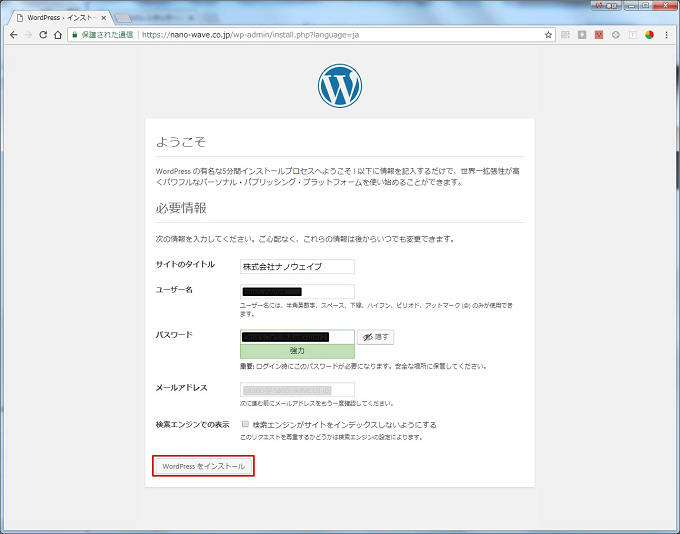Click the 強力 password strength indicator
This screenshot has width=680, height=534.
click(297, 351)
